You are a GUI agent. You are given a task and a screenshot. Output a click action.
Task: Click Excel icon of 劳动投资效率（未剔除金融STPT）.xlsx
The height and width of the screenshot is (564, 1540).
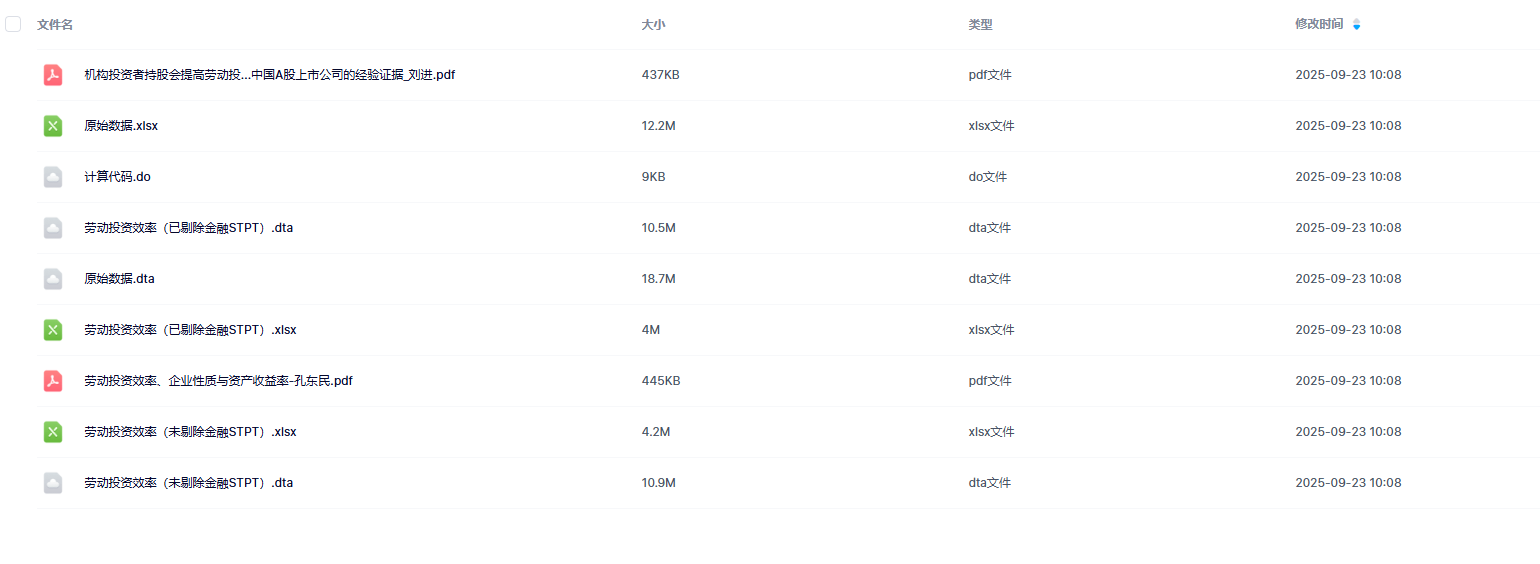coord(53,432)
